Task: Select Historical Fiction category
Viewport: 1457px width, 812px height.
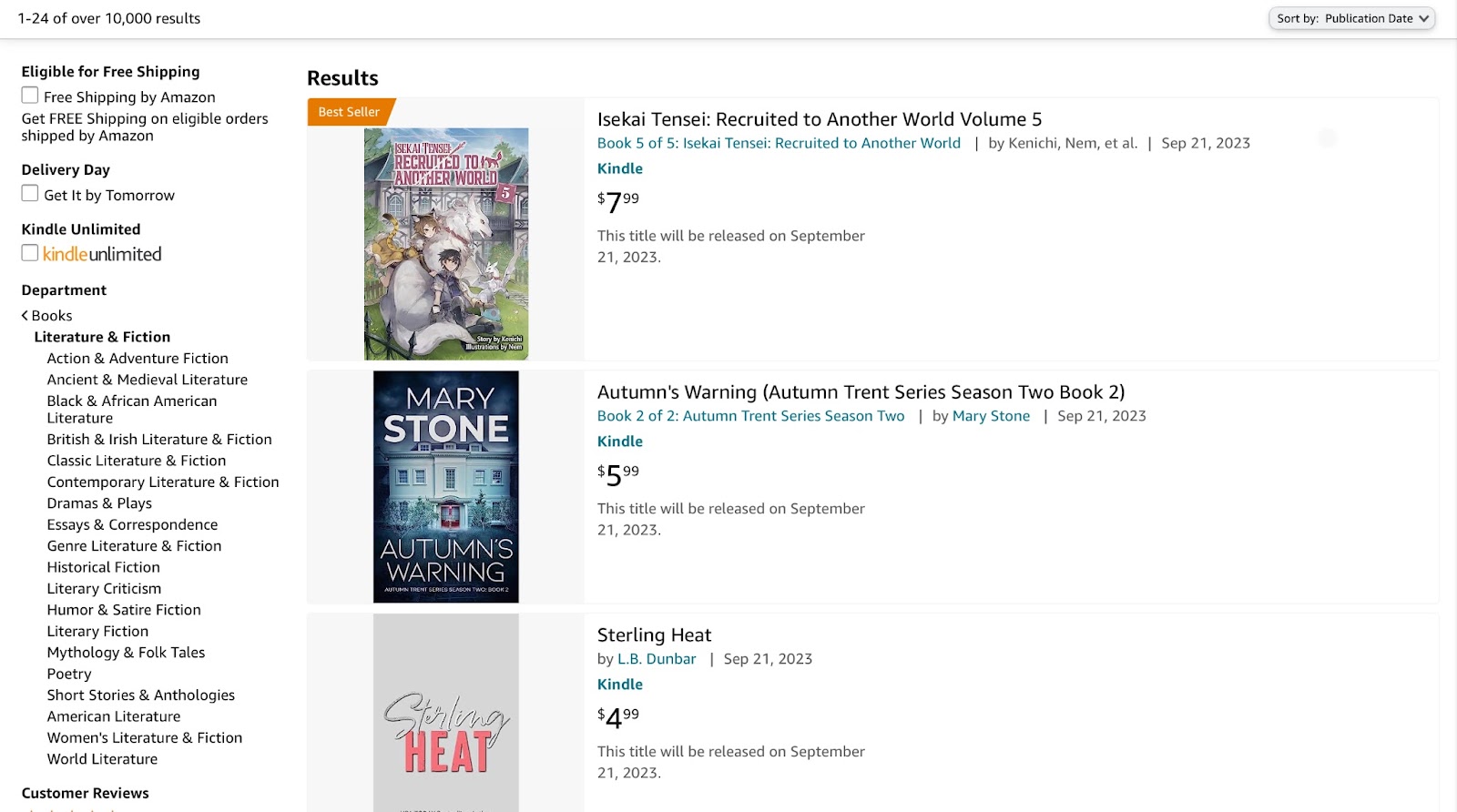Action: (x=104, y=567)
